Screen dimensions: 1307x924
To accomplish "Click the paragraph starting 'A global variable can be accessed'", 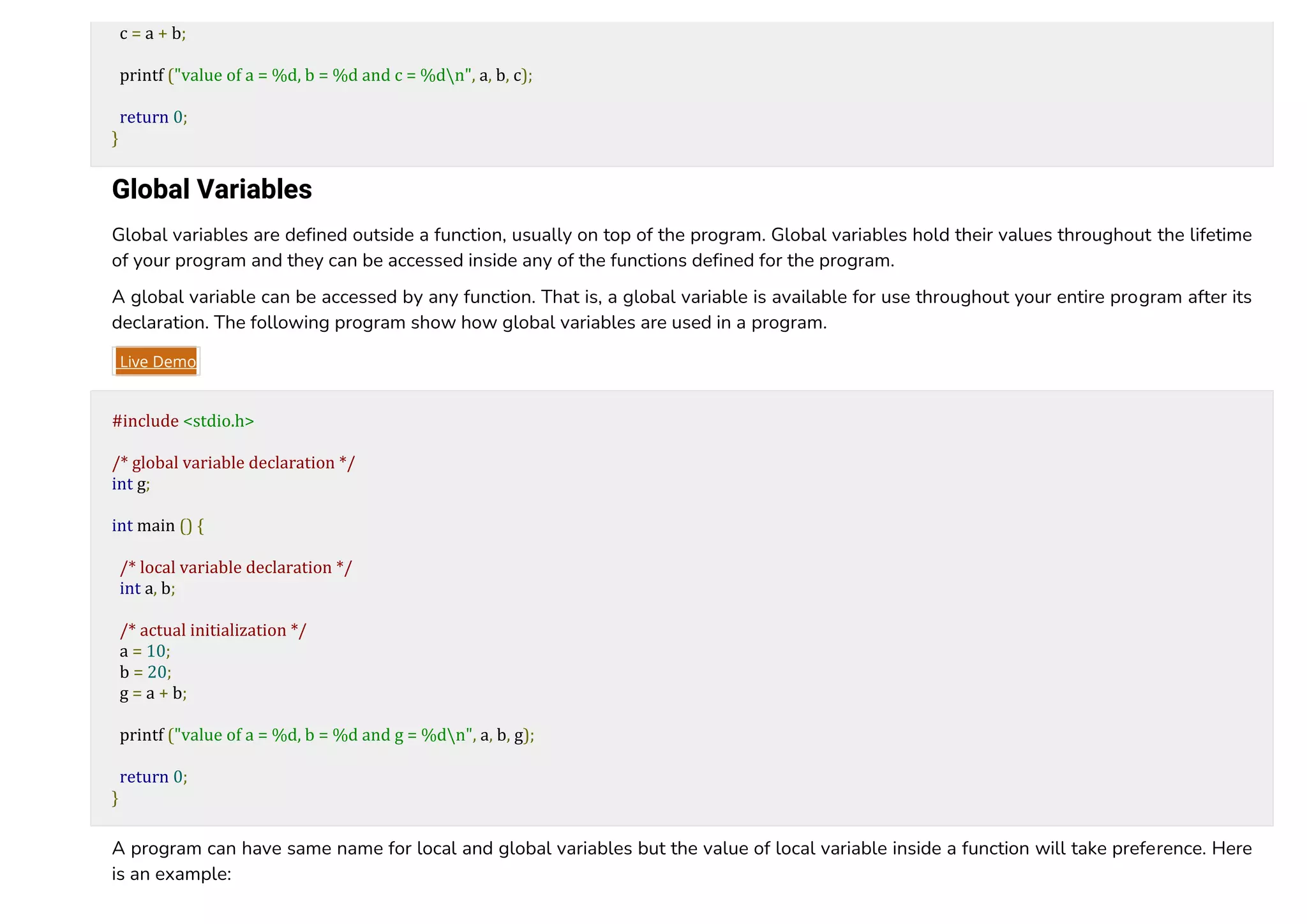I will click(682, 309).
